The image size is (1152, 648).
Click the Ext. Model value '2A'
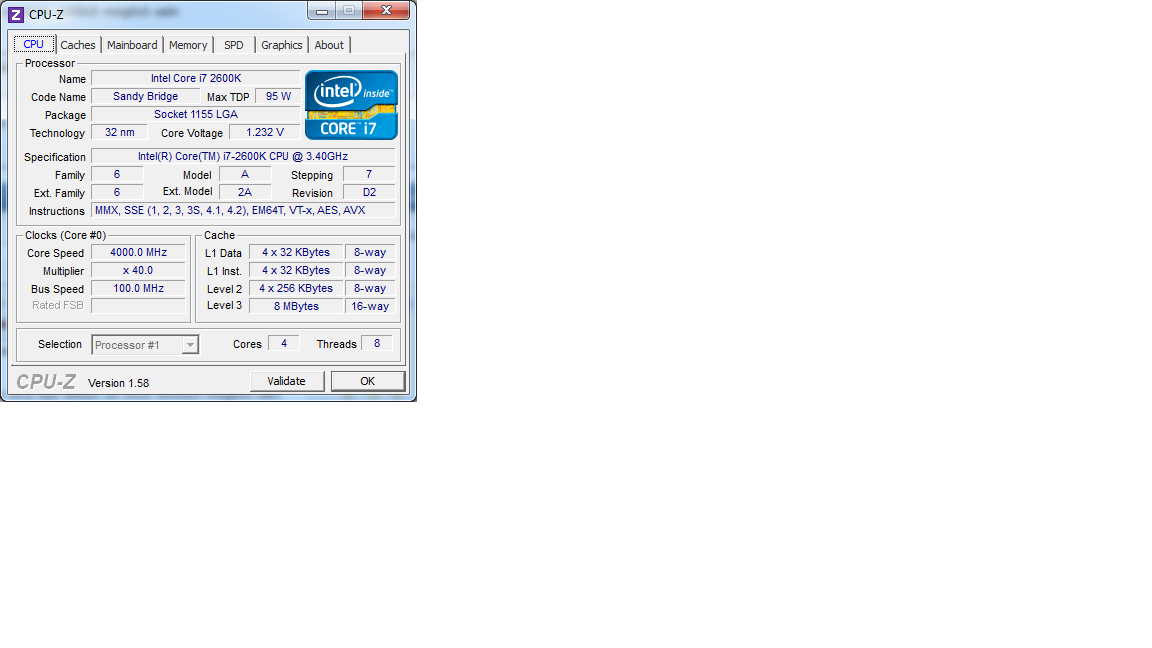pyautogui.click(x=245, y=192)
